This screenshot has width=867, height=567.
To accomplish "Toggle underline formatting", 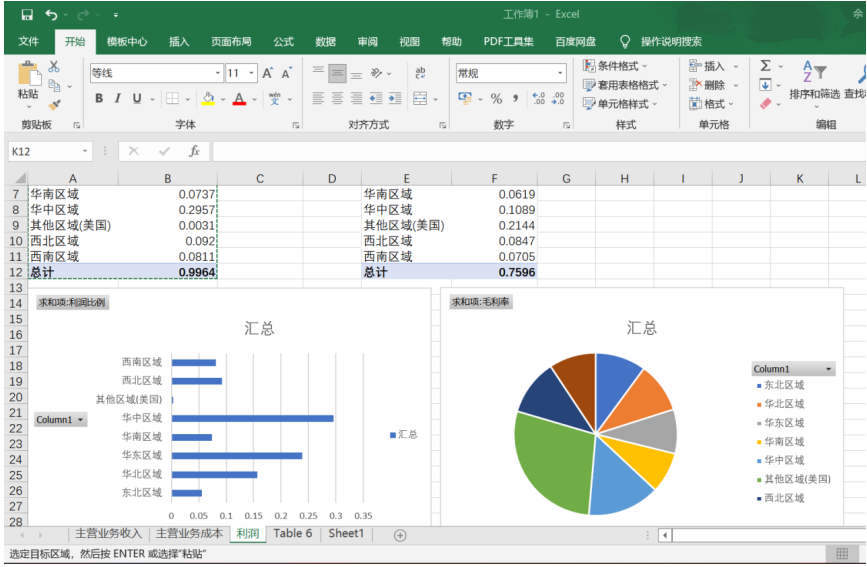I will [136, 99].
